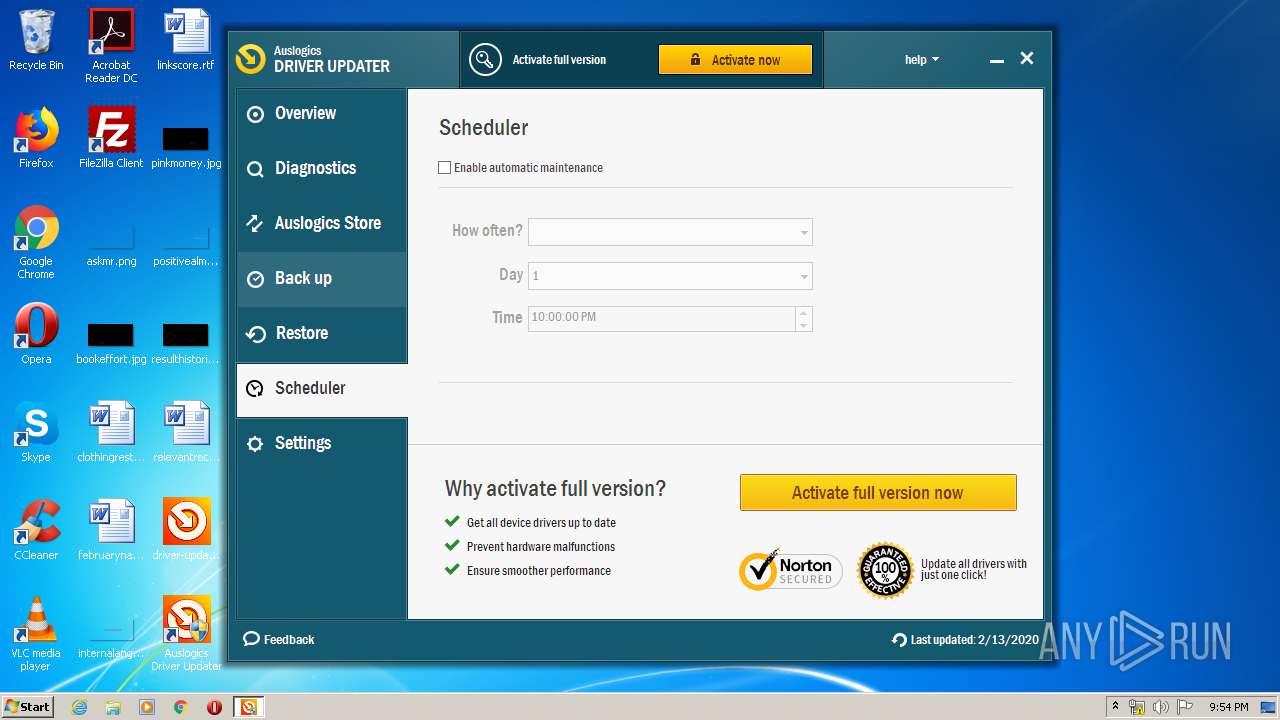Minimize the Driver Updater window
This screenshot has height=720, width=1280.
tap(996, 60)
